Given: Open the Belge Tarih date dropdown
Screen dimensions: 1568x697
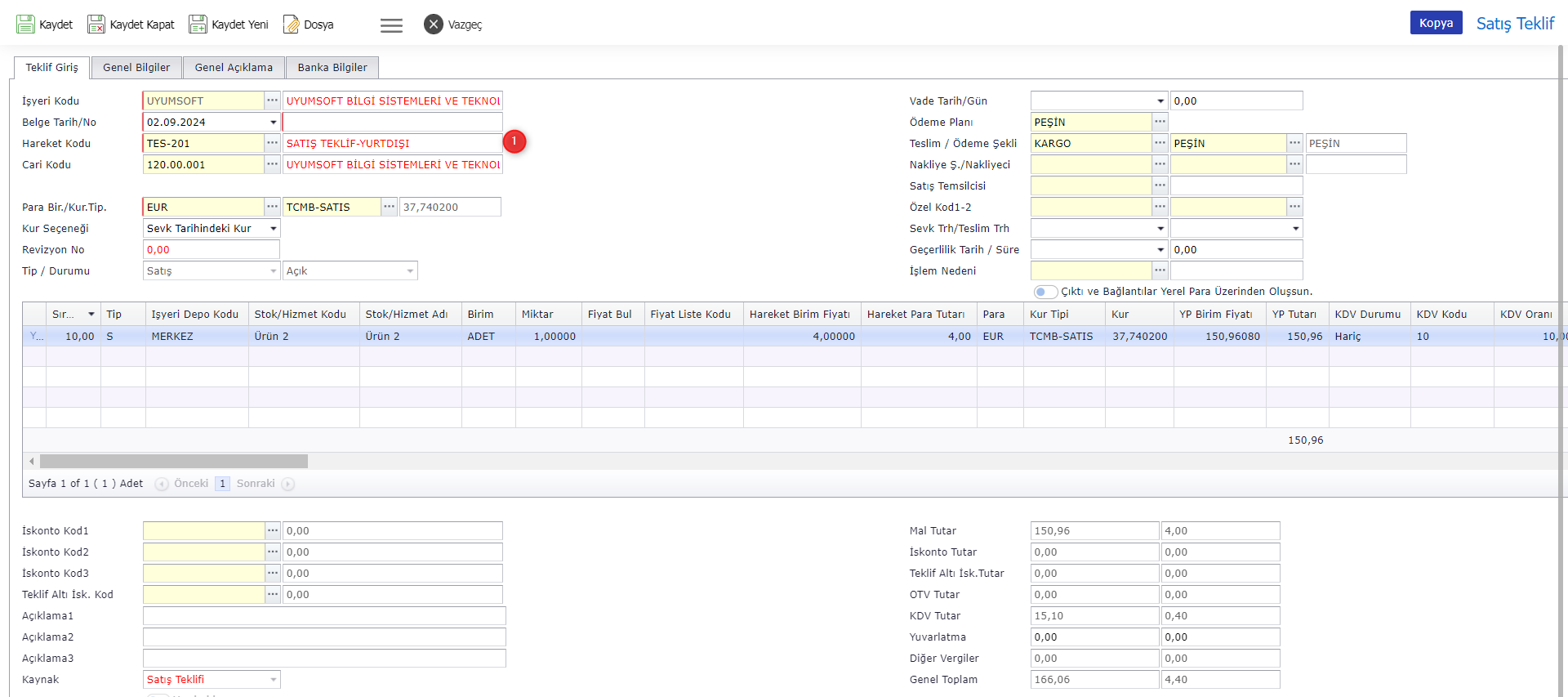Looking at the screenshot, I should [273, 123].
